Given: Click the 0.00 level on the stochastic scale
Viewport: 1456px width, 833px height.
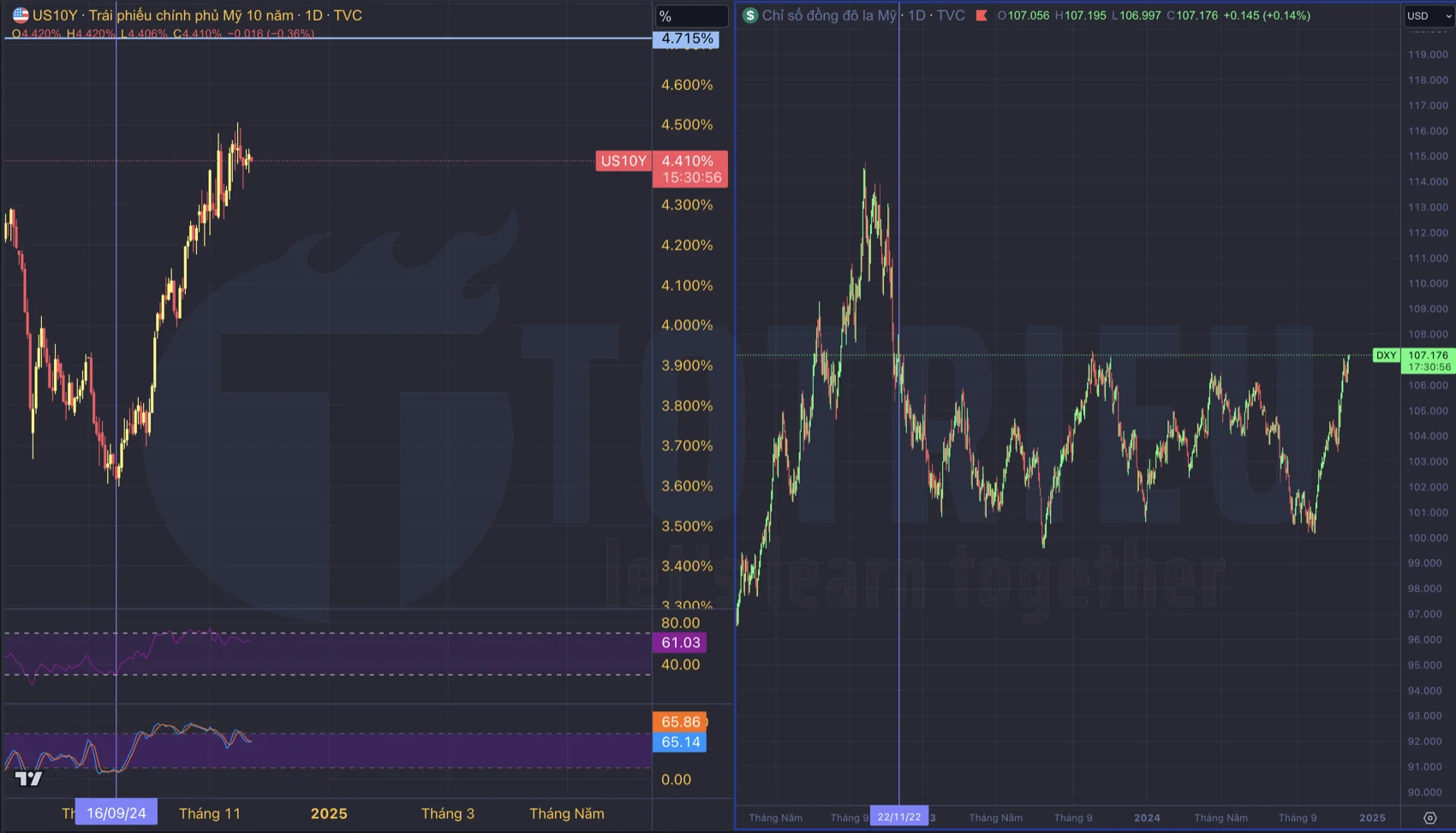Looking at the screenshot, I should (676, 779).
